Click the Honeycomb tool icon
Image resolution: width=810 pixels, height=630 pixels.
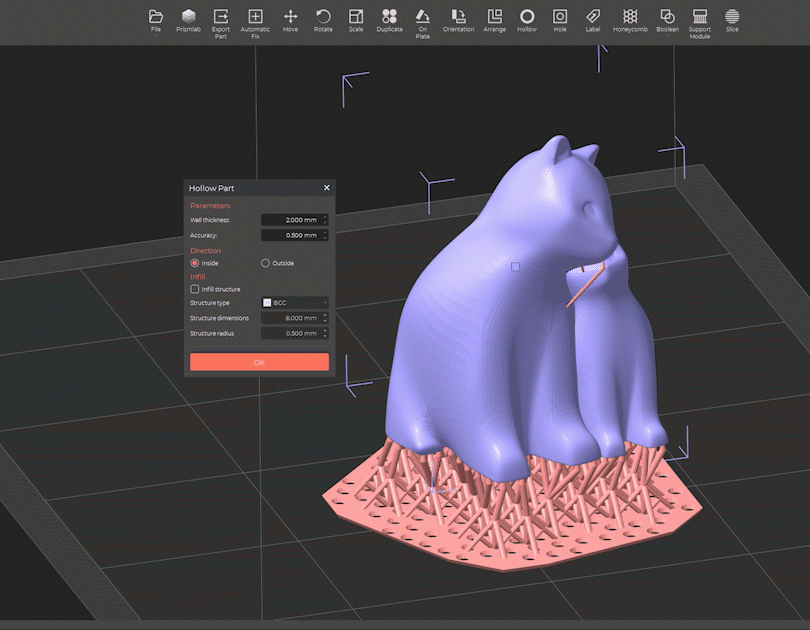pyautogui.click(x=629, y=18)
